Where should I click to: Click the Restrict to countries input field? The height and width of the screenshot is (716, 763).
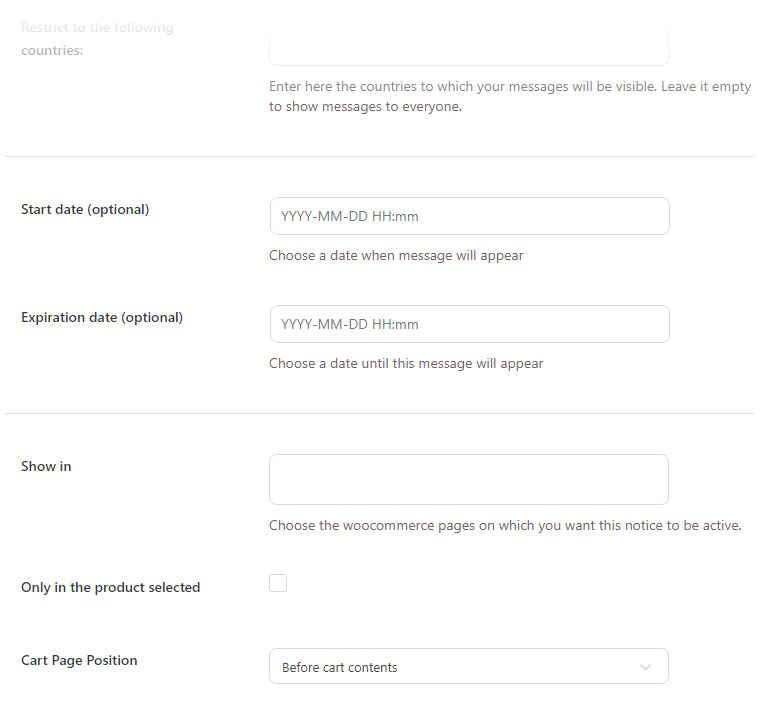point(468,47)
